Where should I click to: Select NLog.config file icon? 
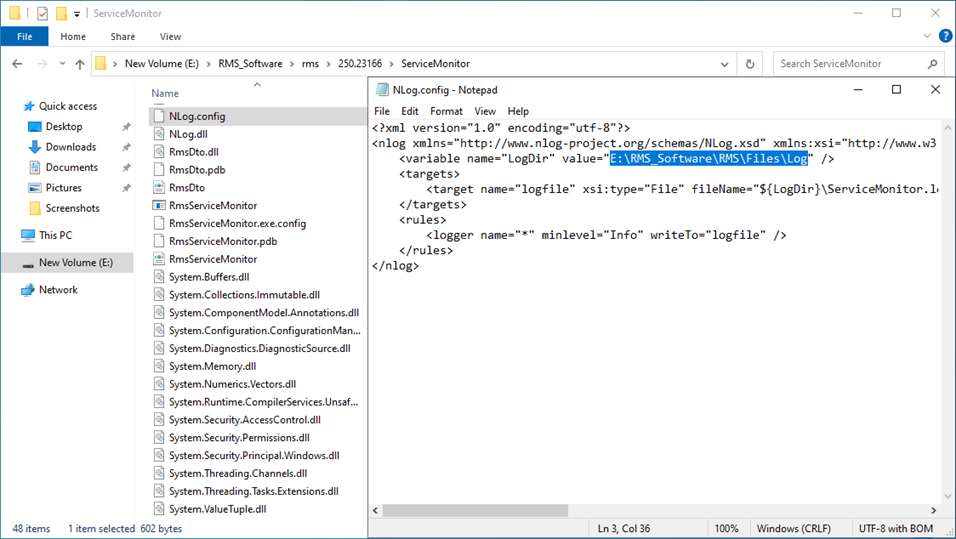[159, 116]
